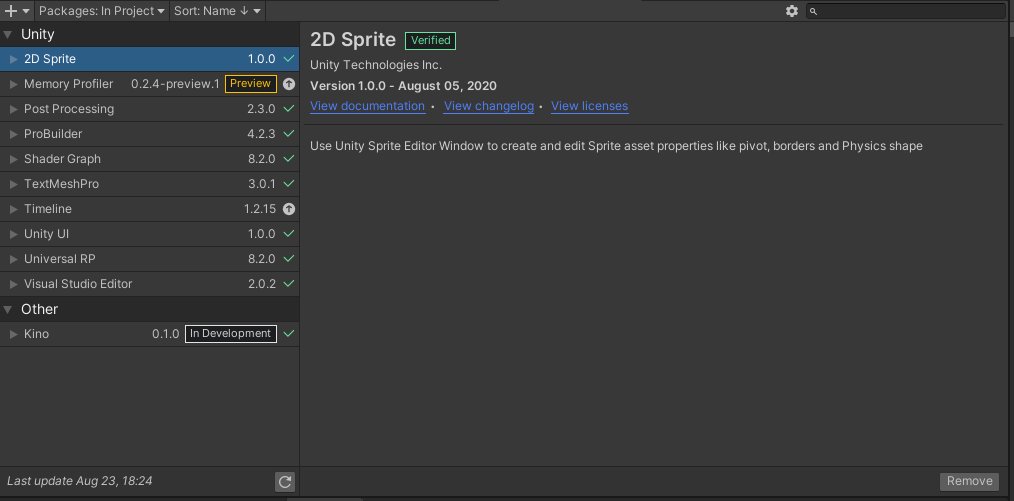Open the Packages: In Project dropdown
Image resolution: width=1014 pixels, height=501 pixels.
(x=103, y=11)
